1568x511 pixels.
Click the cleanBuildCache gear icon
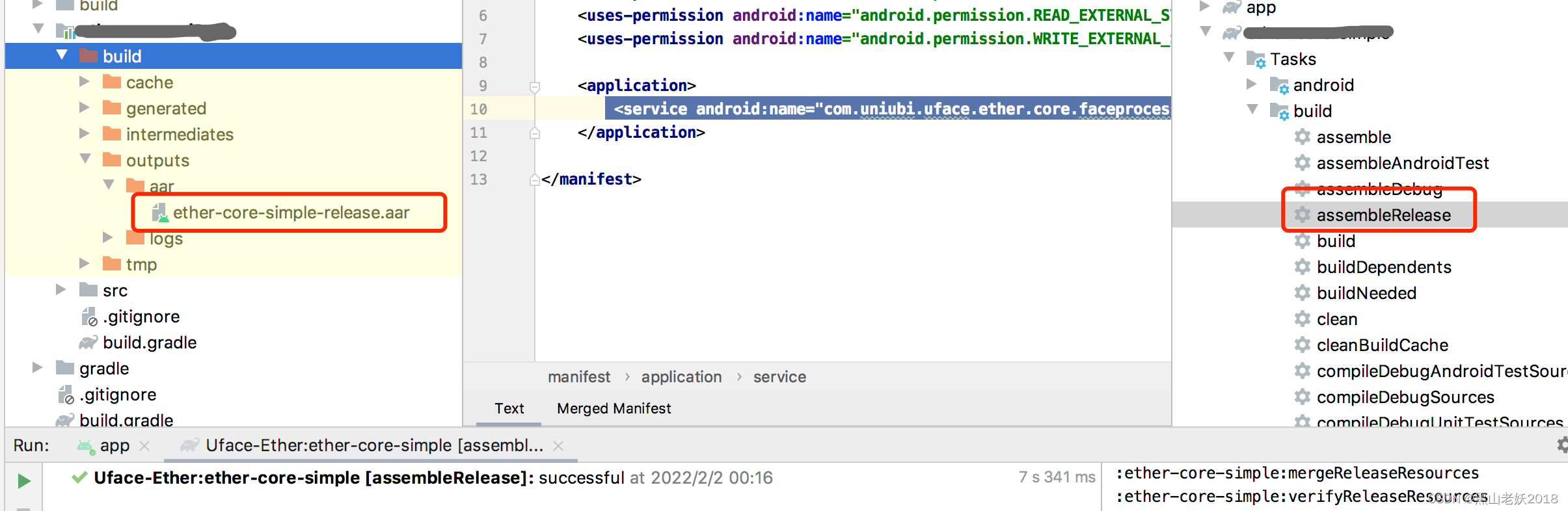(1302, 345)
